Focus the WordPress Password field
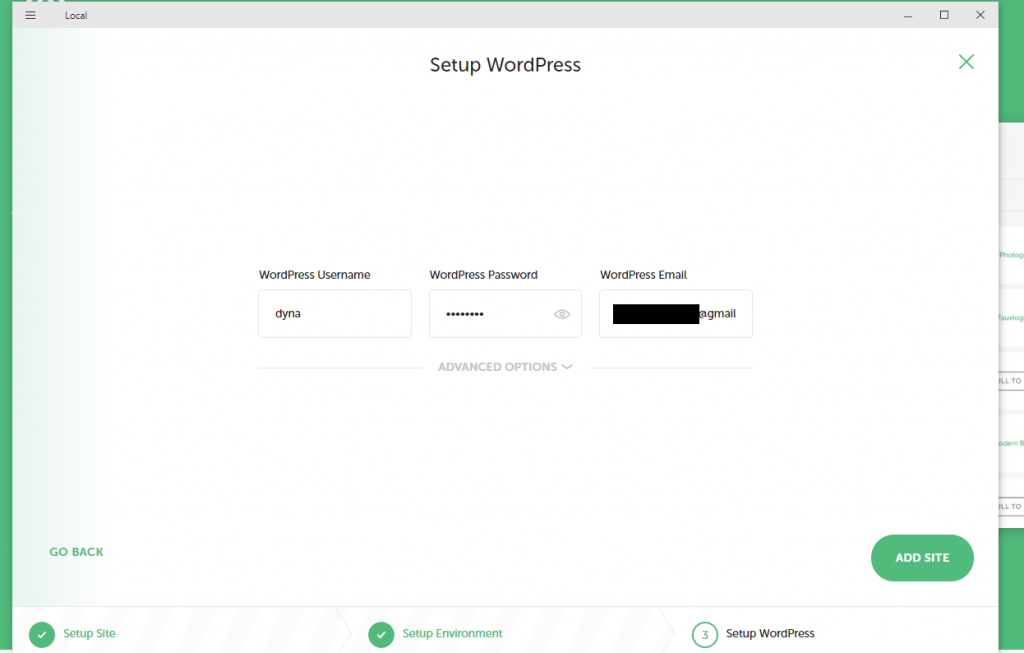 coord(505,313)
